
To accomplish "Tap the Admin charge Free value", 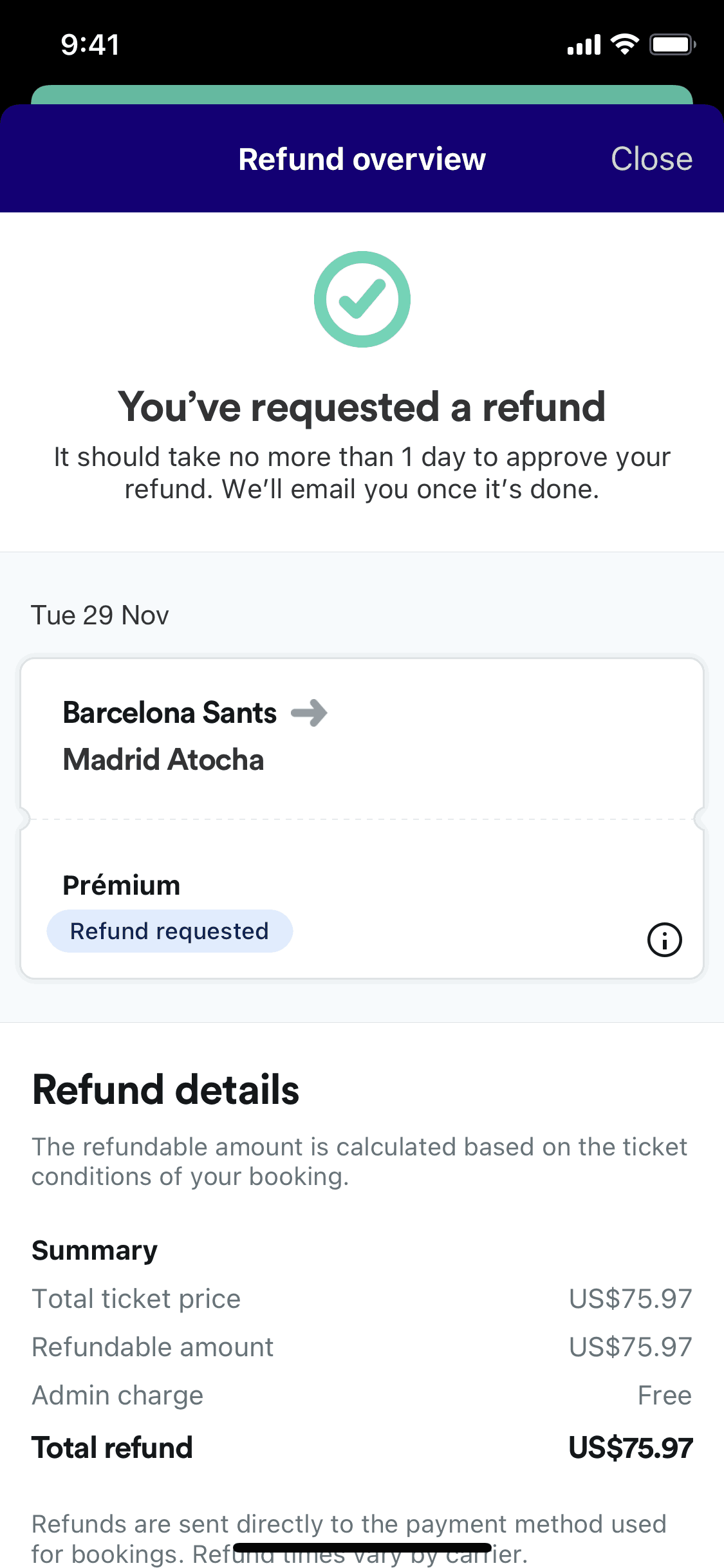I will pyautogui.click(x=664, y=1395).
